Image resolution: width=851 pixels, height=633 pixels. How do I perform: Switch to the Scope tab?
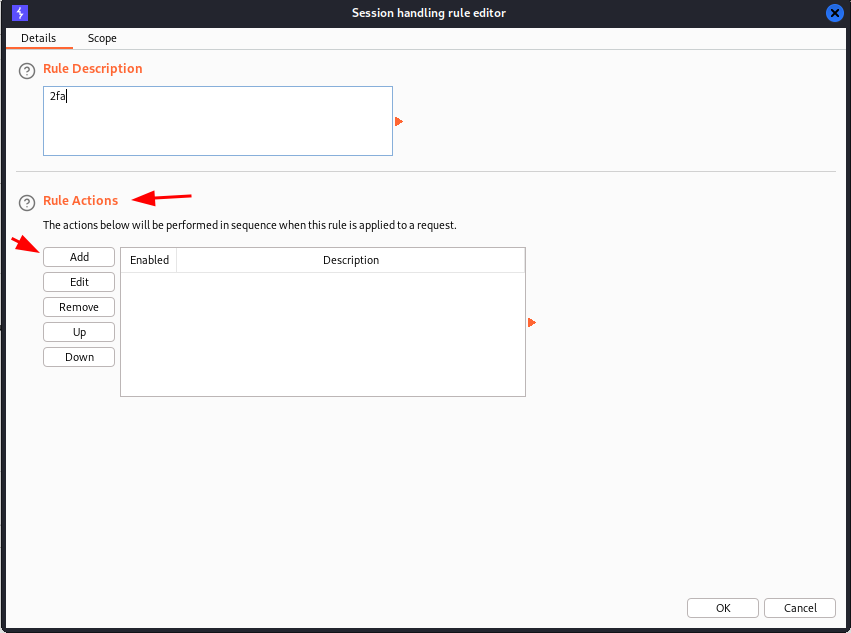point(102,38)
